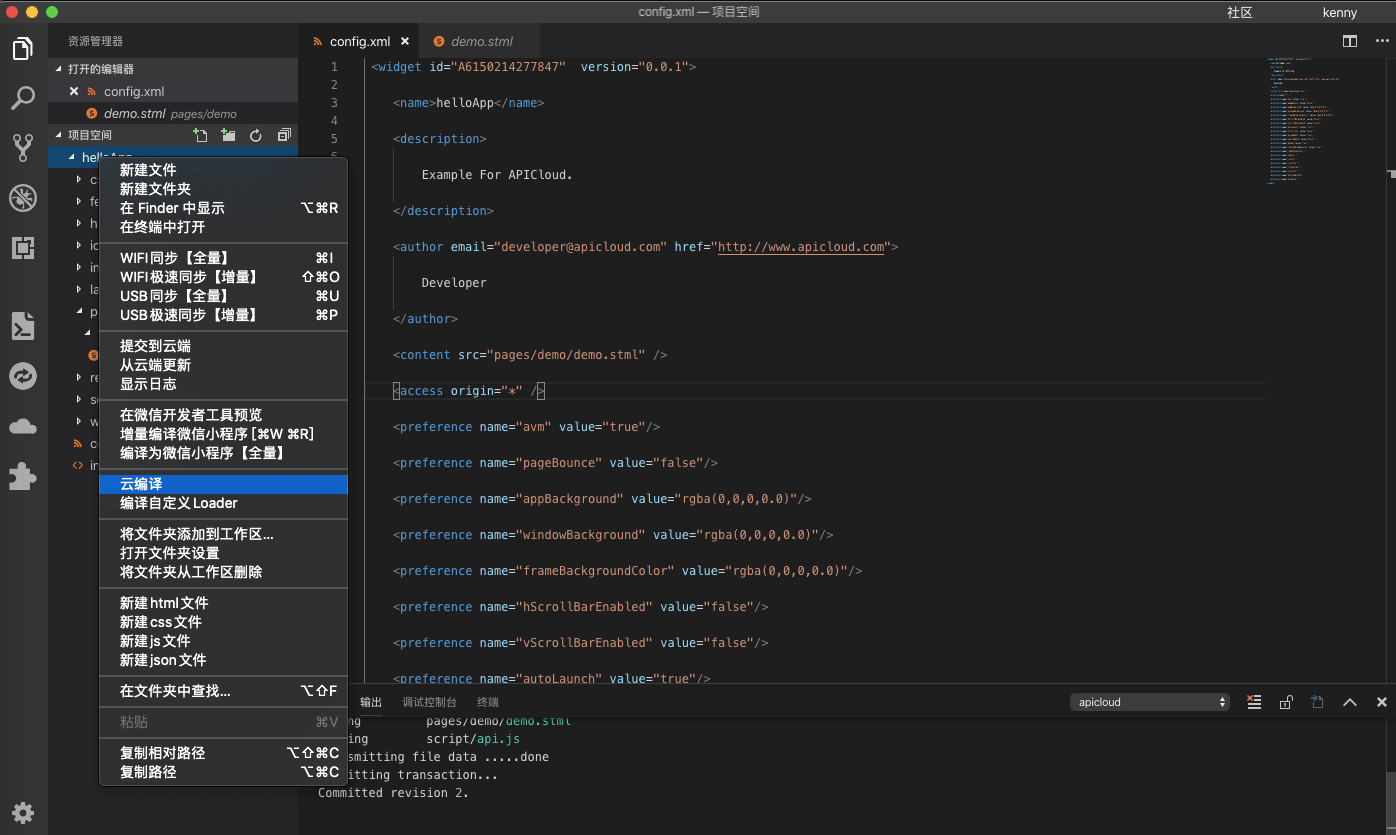Click the puzzle piece plugin icon
This screenshot has width=1396, height=835.
23,476
